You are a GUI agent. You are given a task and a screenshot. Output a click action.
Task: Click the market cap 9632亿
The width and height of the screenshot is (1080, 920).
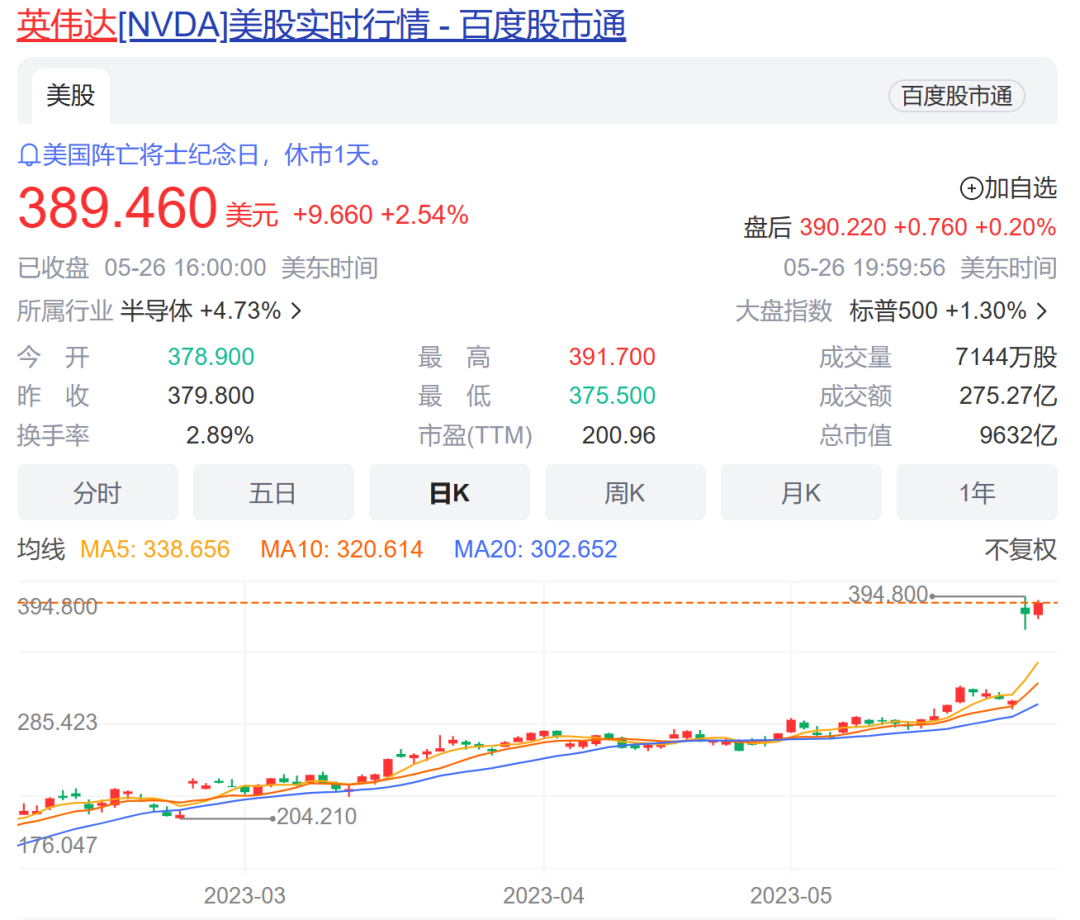1018,436
